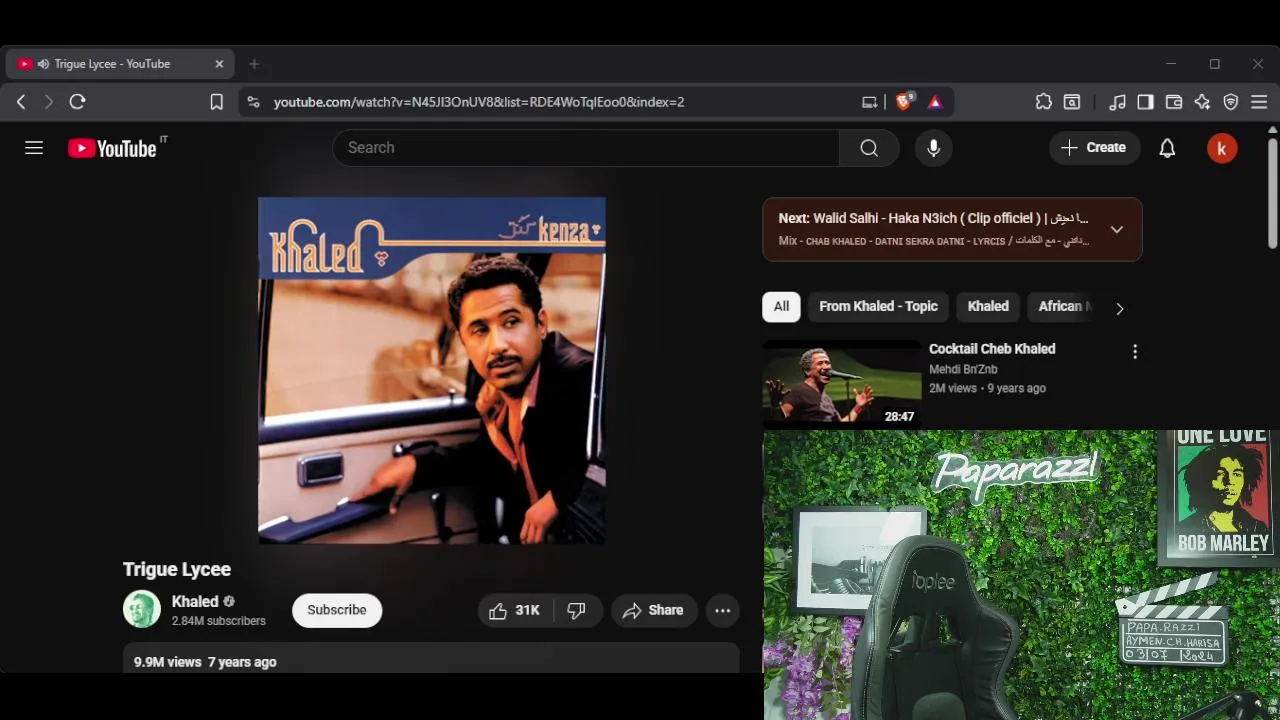Click the install app icon in the address bar
1280x720 pixels.
pos(870,102)
